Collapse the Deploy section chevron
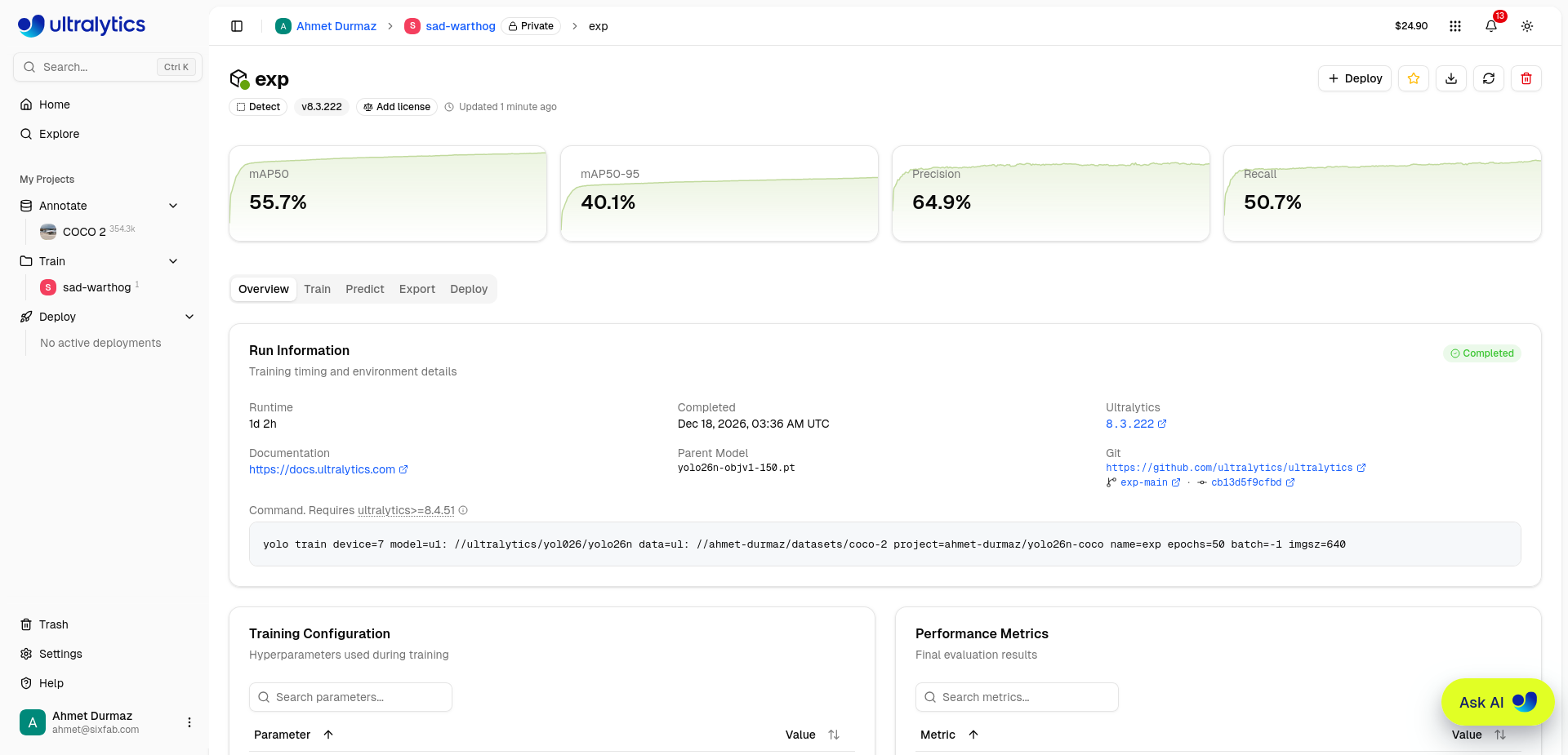This screenshot has height=755, width=1568. tap(189, 317)
